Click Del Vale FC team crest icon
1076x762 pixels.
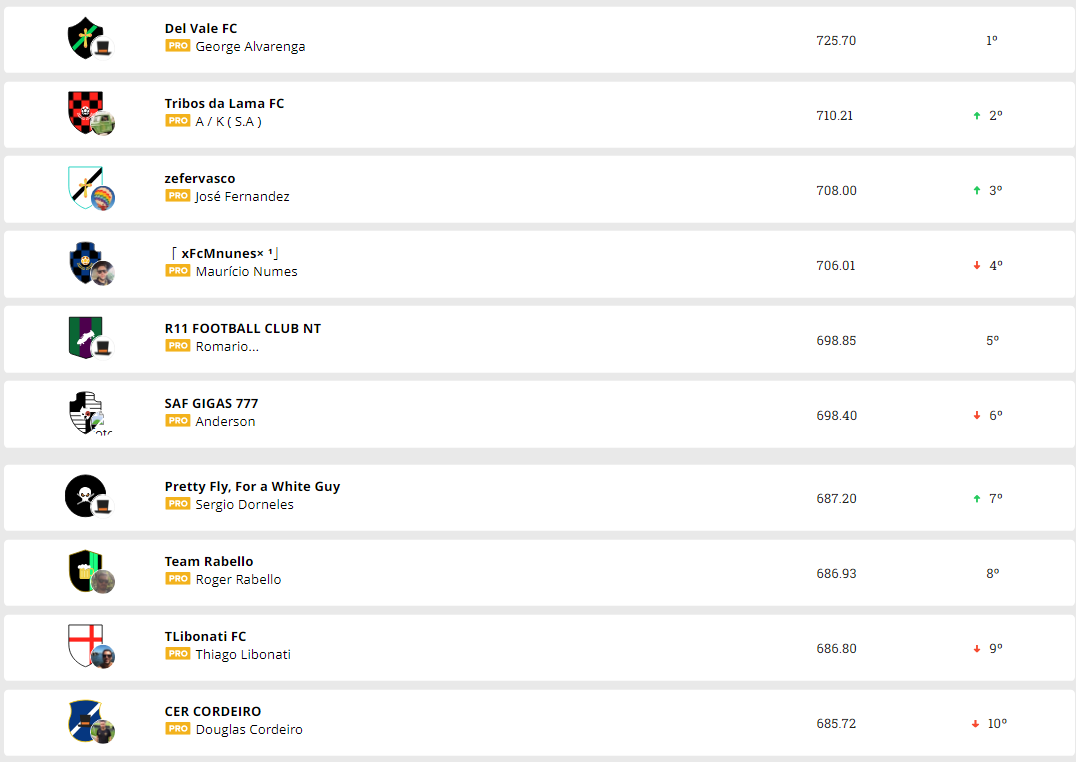tap(86, 38)
